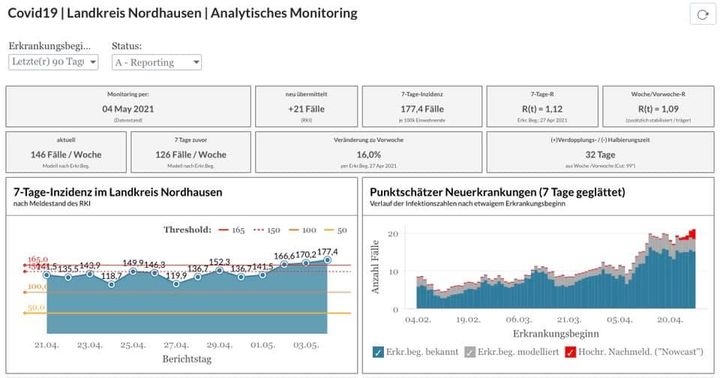This screenshot has width=720, height=378.
Task: Click the '146 Fälle / Woche' aktuell tile
Action: pos(66,152)
